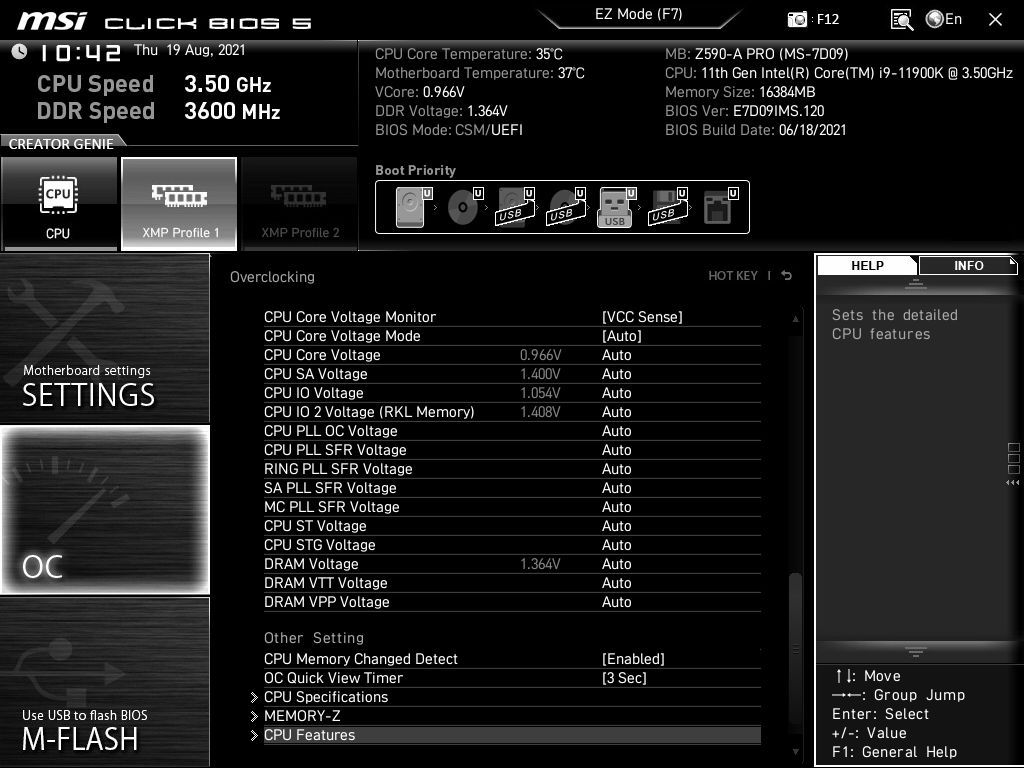Image resolution: width=1024 pixels, height=768 pixels.
Task: Expand CPU Specifications submenu
Action: (x=512, y=697)
